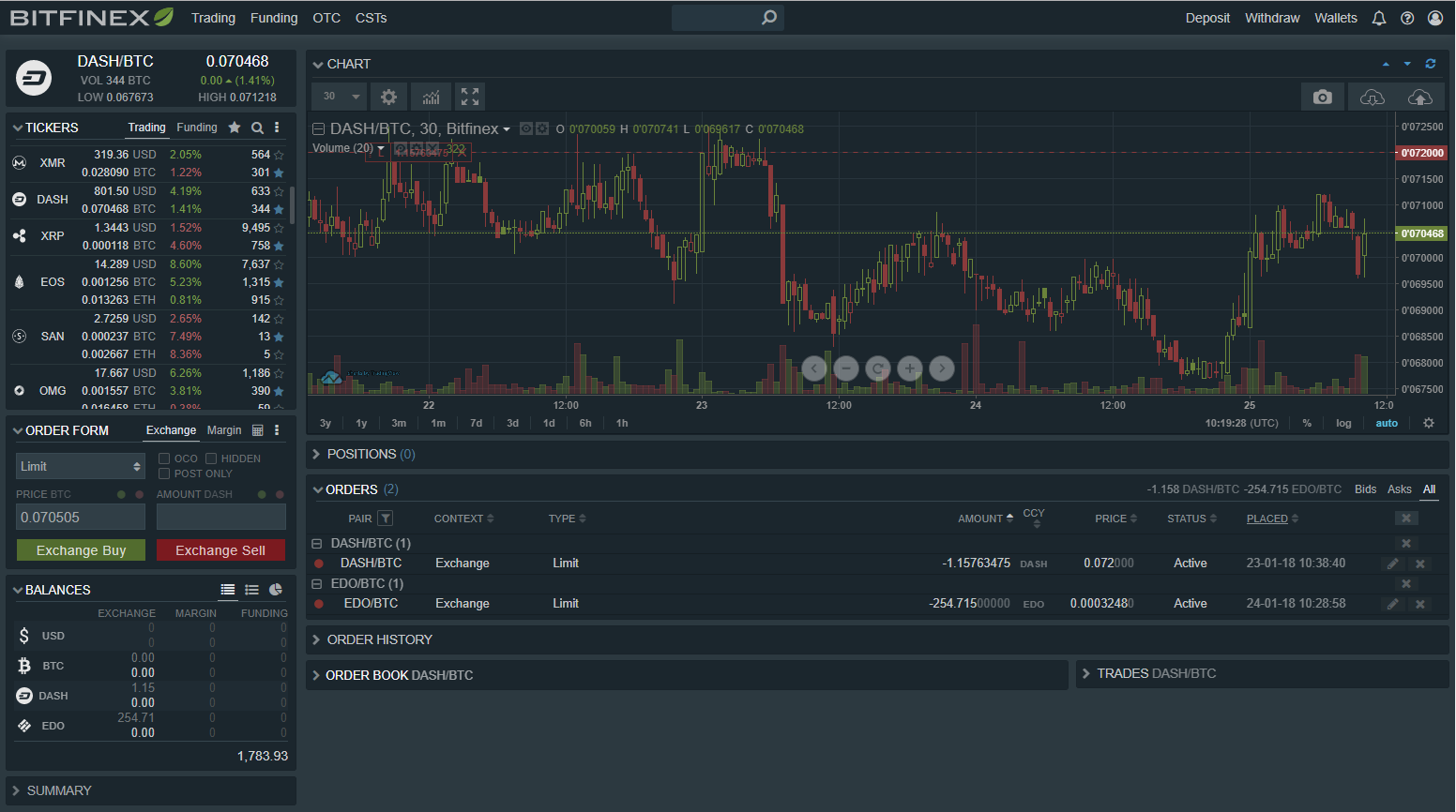
Task: Click the search magnifier in top bar
Action: pos(769,17)
